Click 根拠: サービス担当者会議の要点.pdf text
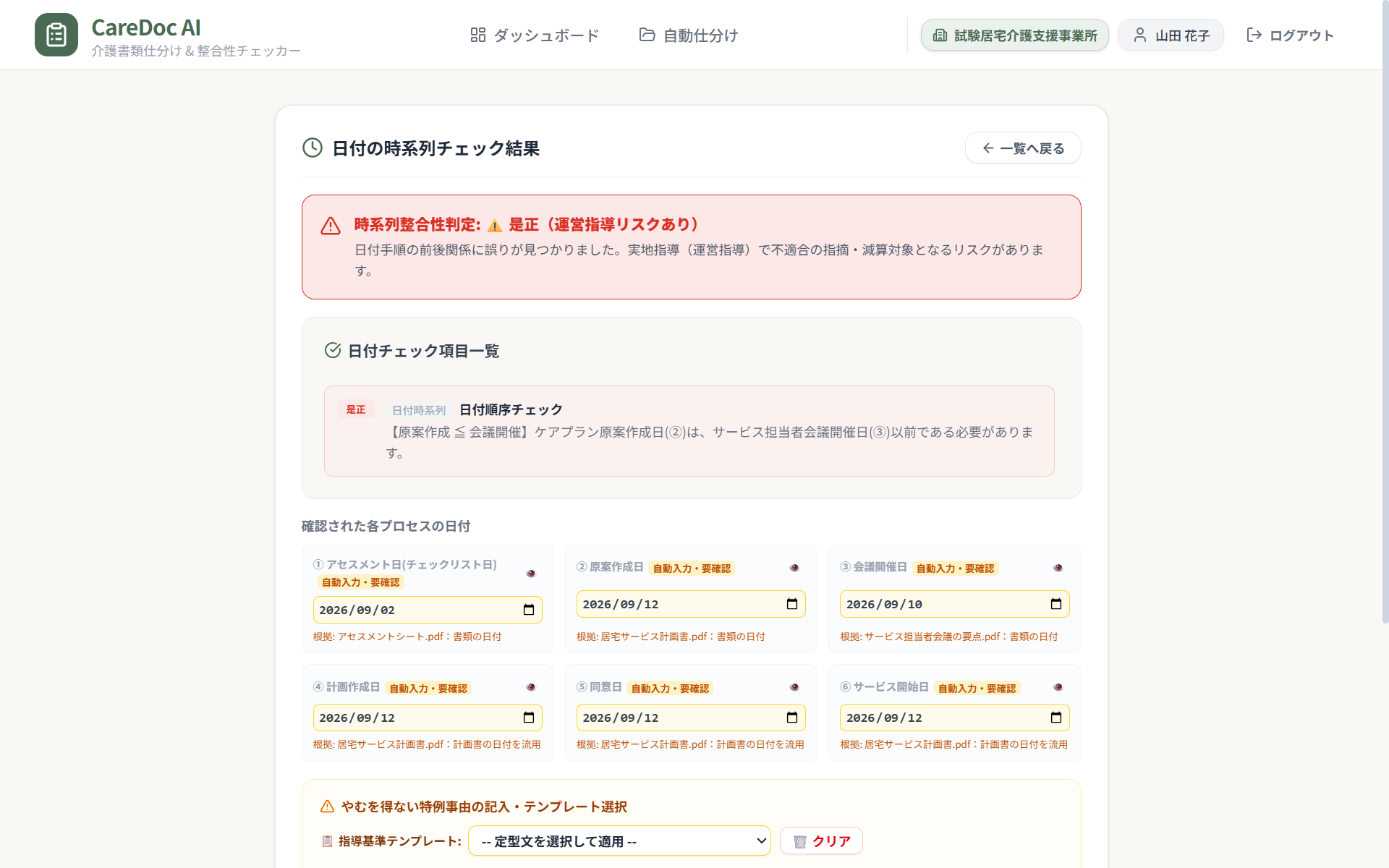The width and height of the screenshot is (1389, 868). [x=949, y=637]
